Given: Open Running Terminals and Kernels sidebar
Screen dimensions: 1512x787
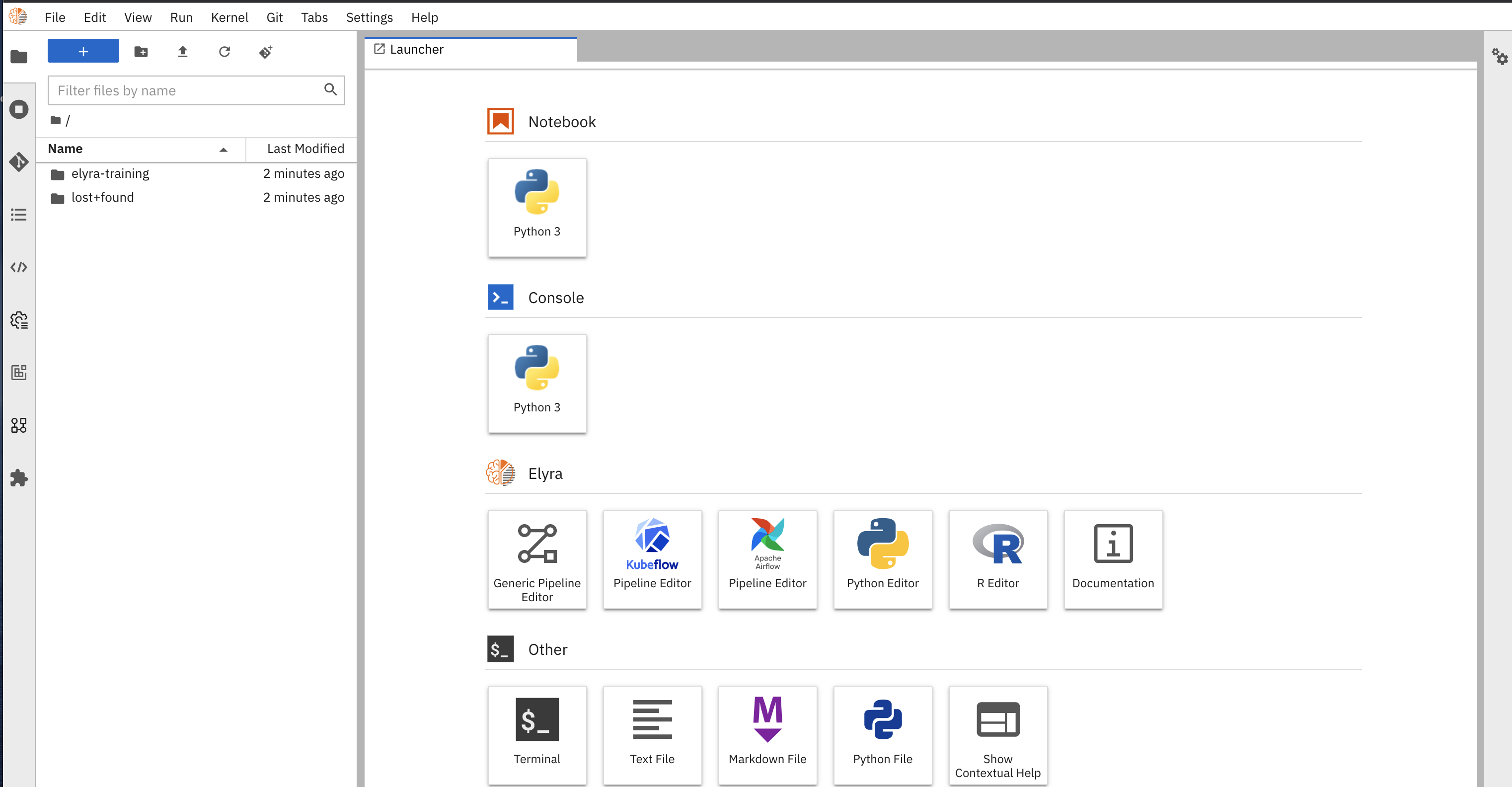Looking at the screenshot, I should (19, 109).
